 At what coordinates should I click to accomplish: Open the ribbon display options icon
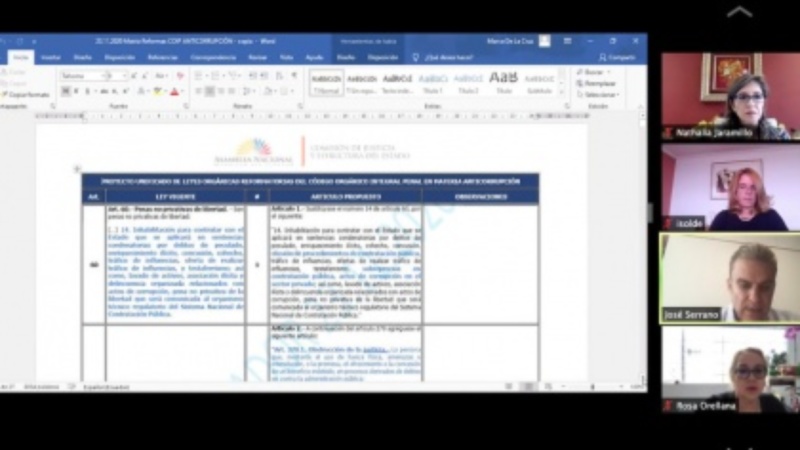click(567, 41)
